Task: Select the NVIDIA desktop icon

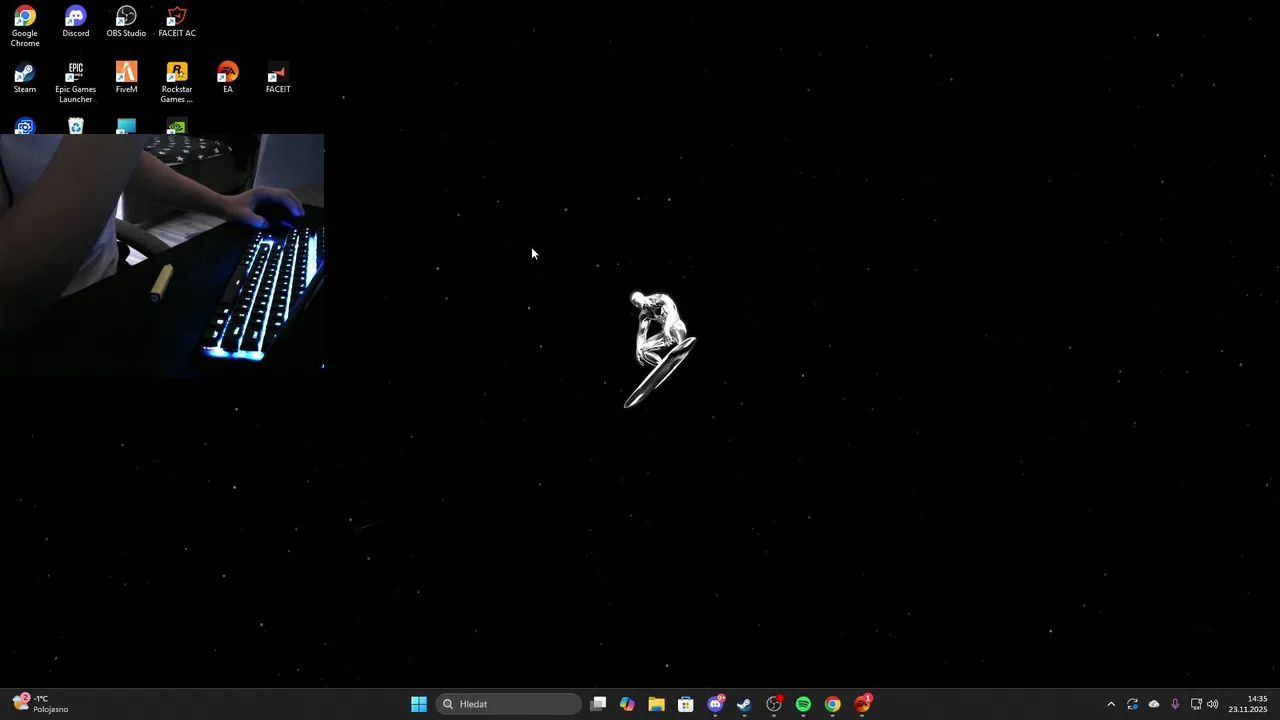Action: click(177, 126)
